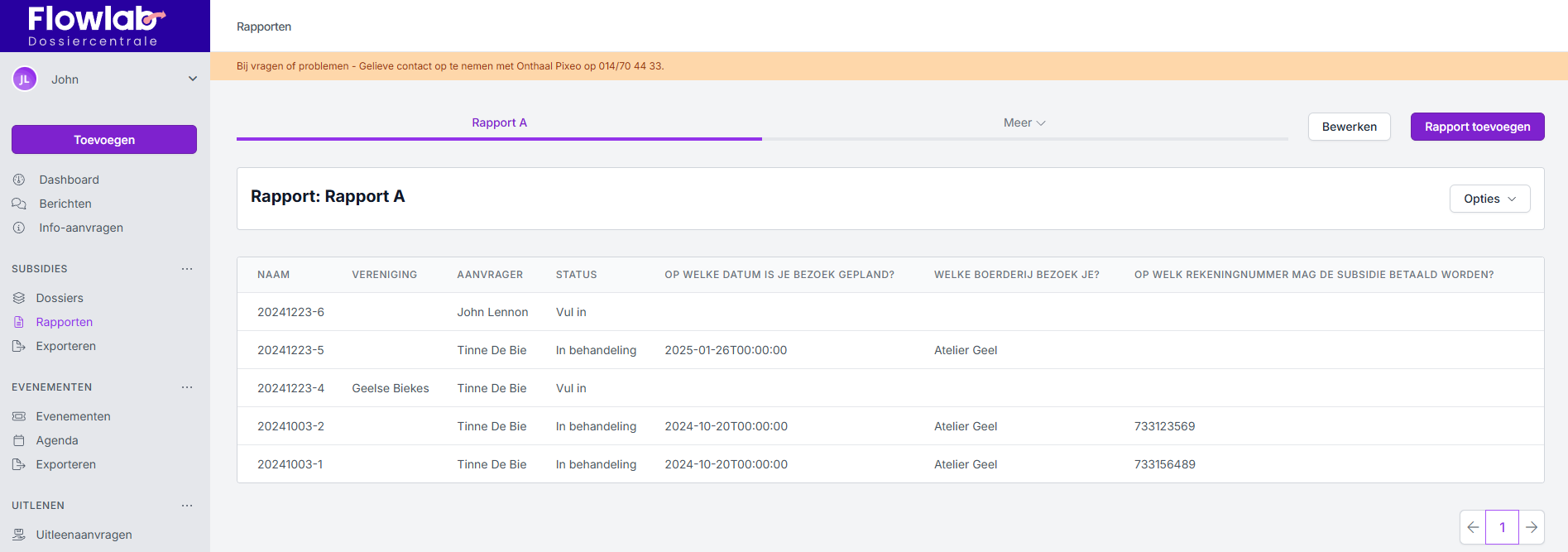1568x552 pixels.
Task: Go to previous page with left arrow
Action: tap(1473, 527)
